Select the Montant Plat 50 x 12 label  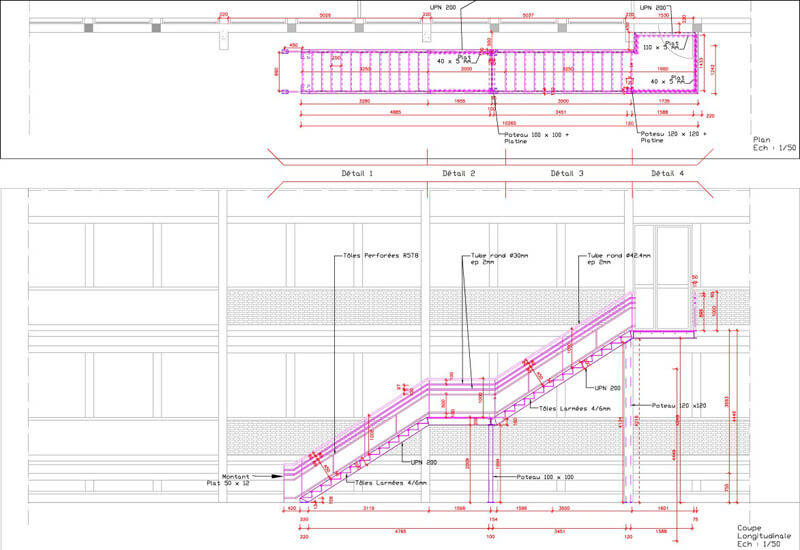click(245, 481)
